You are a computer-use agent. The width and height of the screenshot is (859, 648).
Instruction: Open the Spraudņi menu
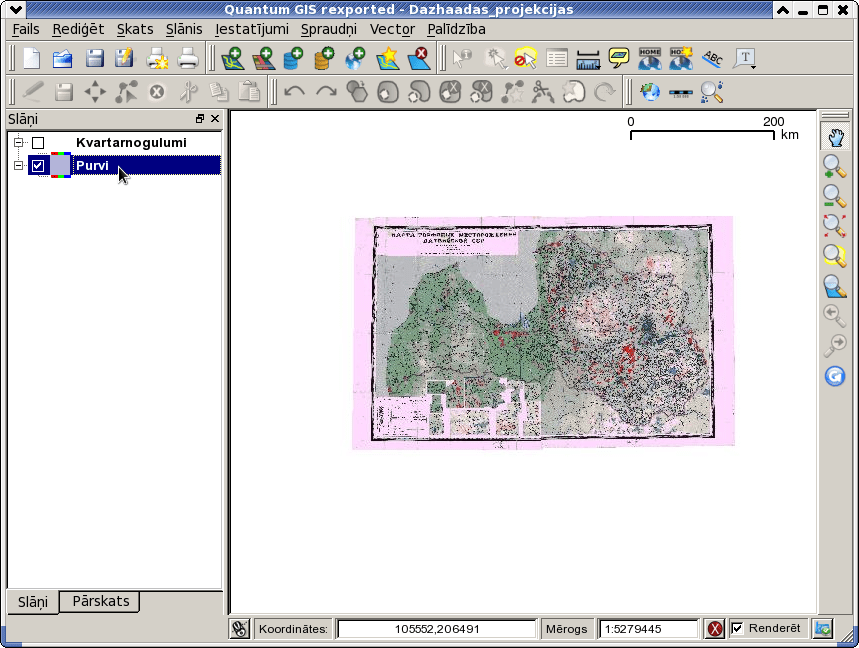(329, 29)
